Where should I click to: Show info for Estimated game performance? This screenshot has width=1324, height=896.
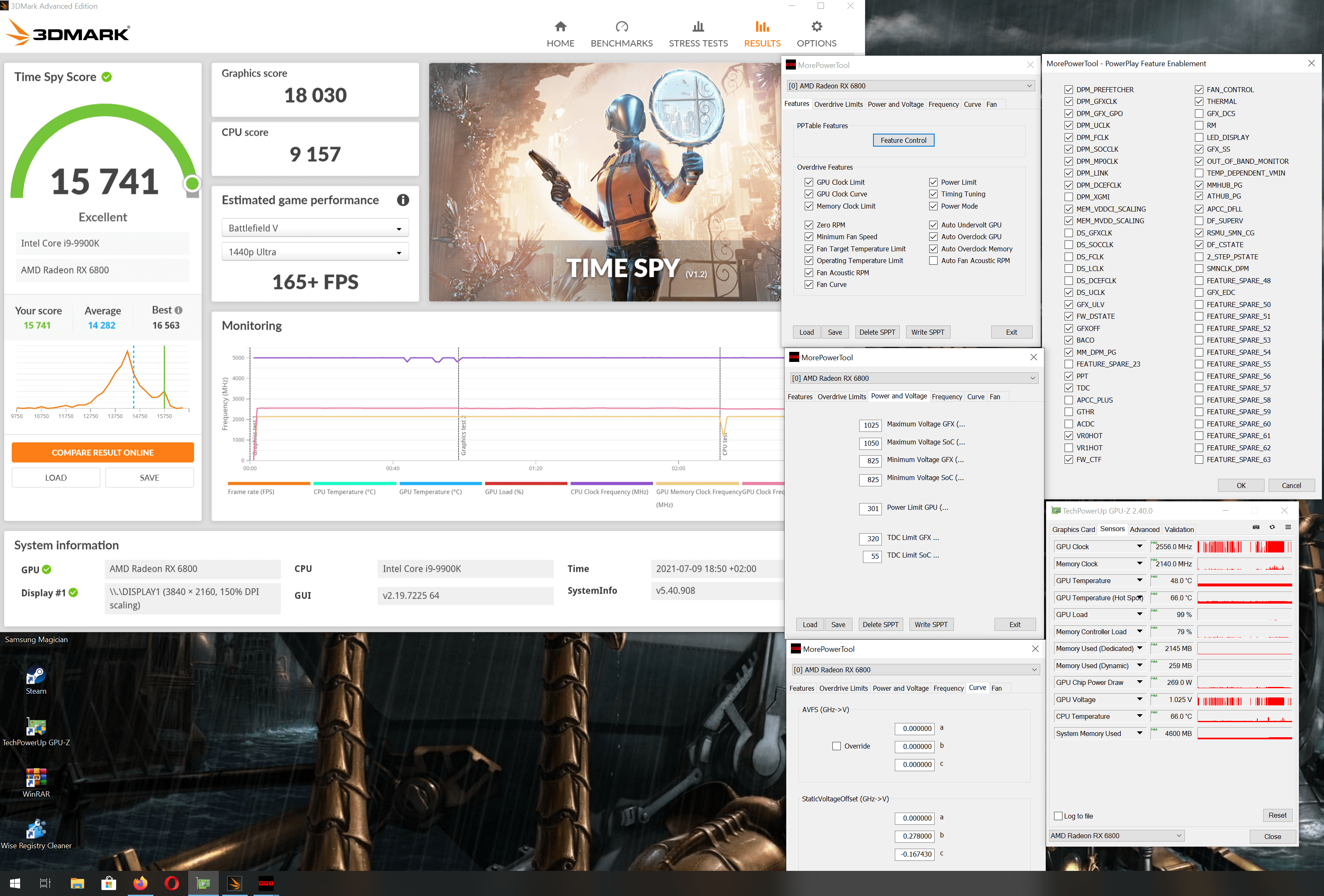[403, 200]
